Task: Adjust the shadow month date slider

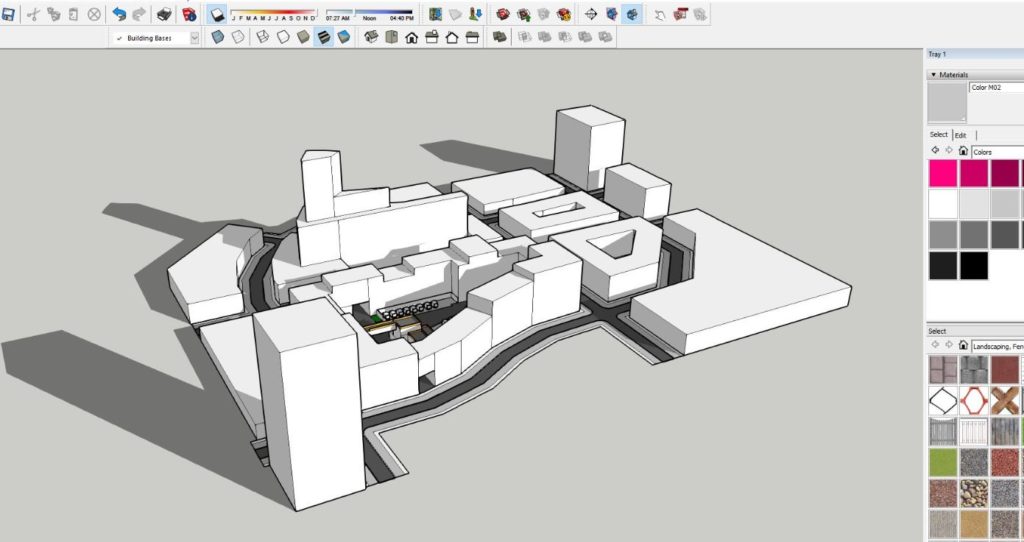Action: 274,14
